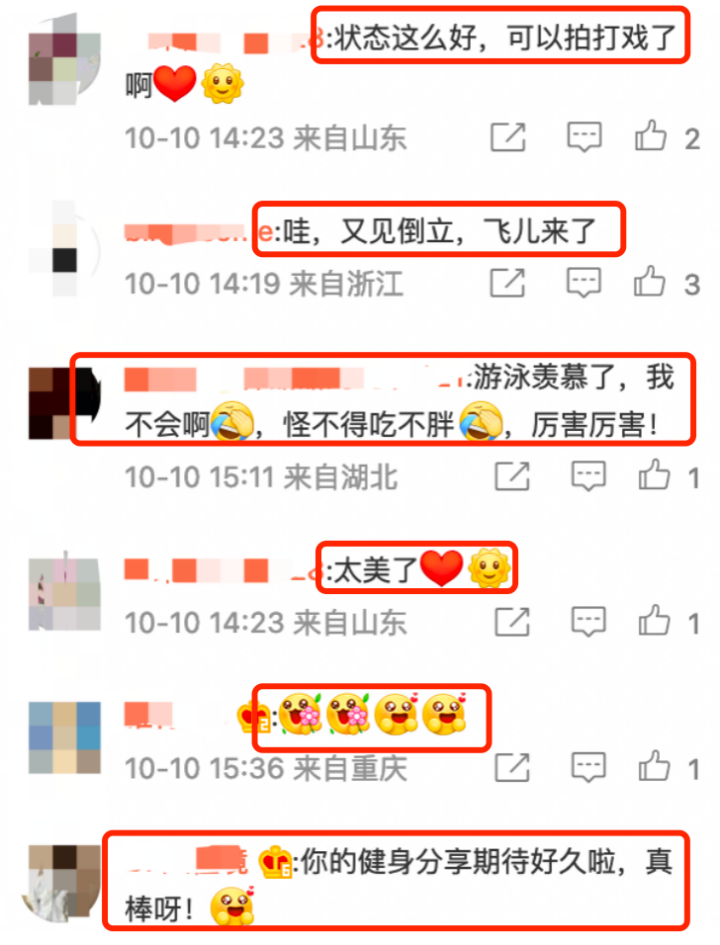
Task: Like the Zhejiang comment about 倒立
Action: coord(650,281)
